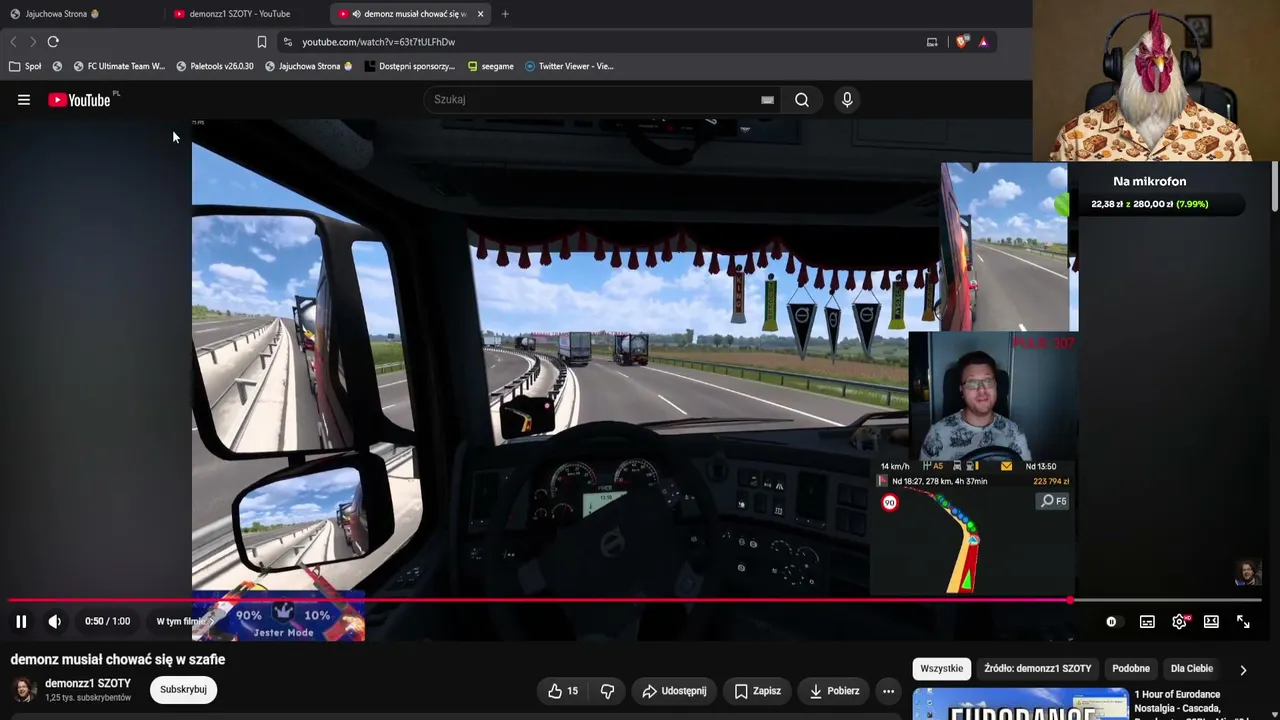The image size is (1280, 720).
Task: Enter fullscreen mode
Action: coord(1243,622)
